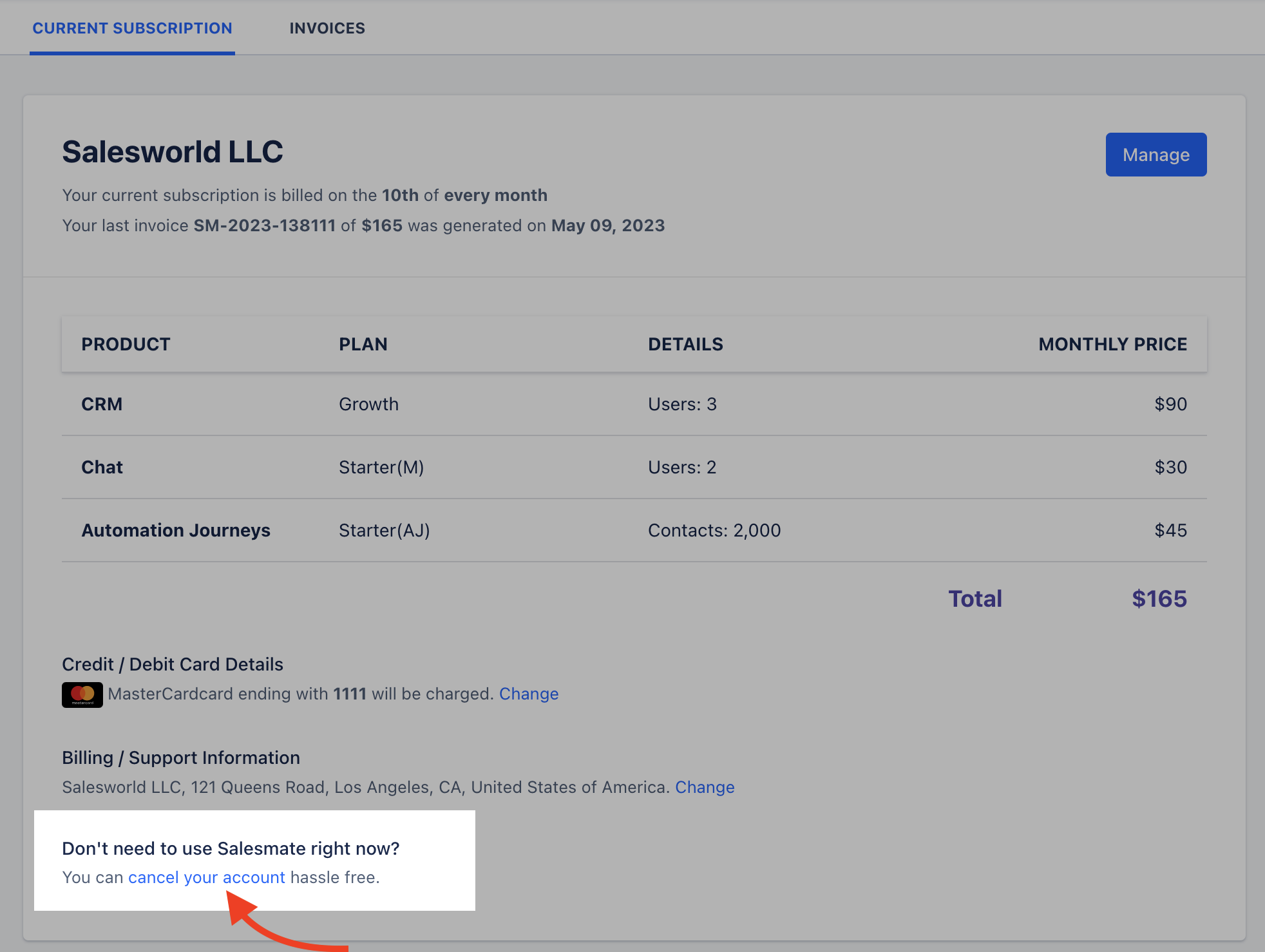Viewport: 1265px width, 952px height.
Task: Click the Growth plan cell
Action: click(x=368, y=404)
